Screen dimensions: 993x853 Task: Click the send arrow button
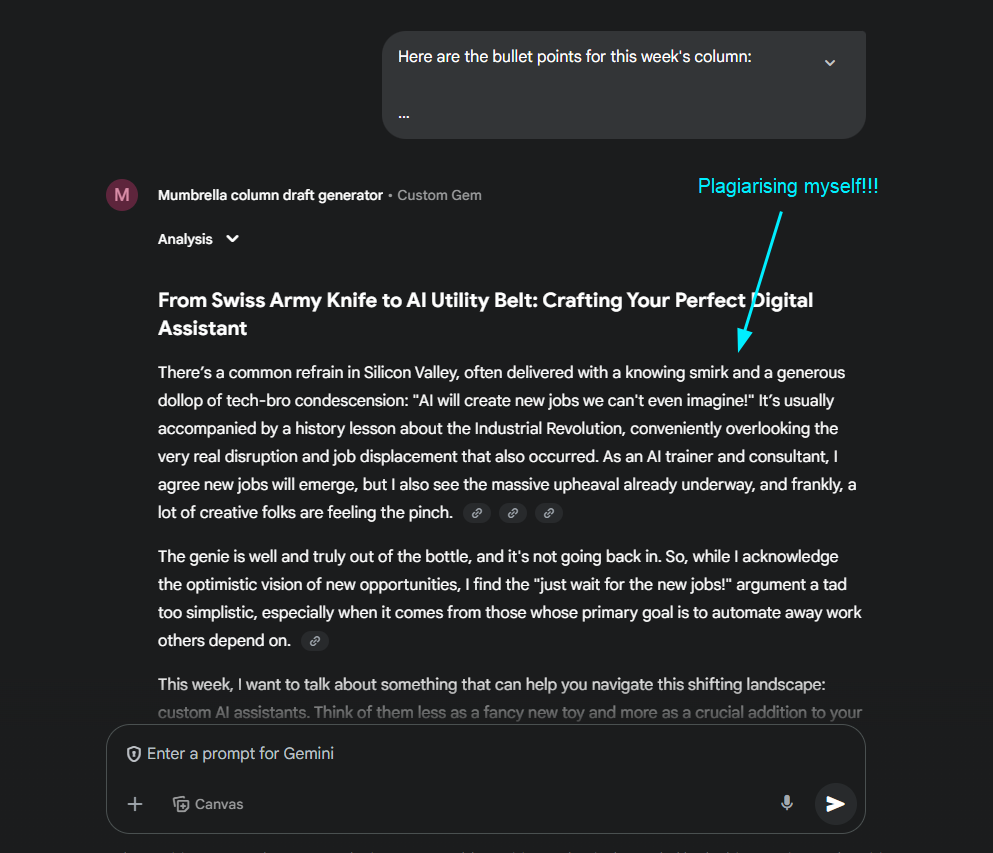coord(835,804)
